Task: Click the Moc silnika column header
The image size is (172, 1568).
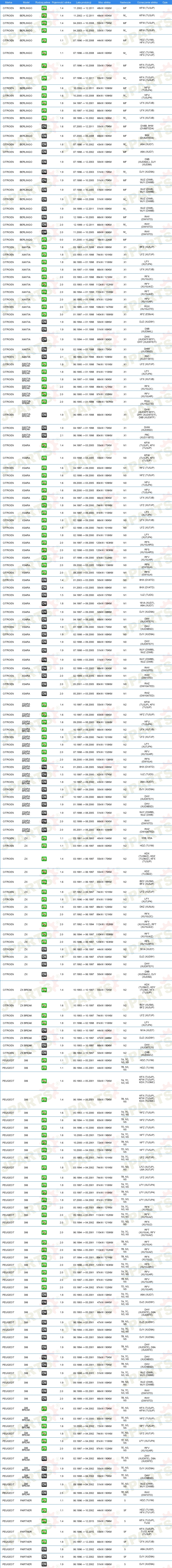Action: click(104, 2)
